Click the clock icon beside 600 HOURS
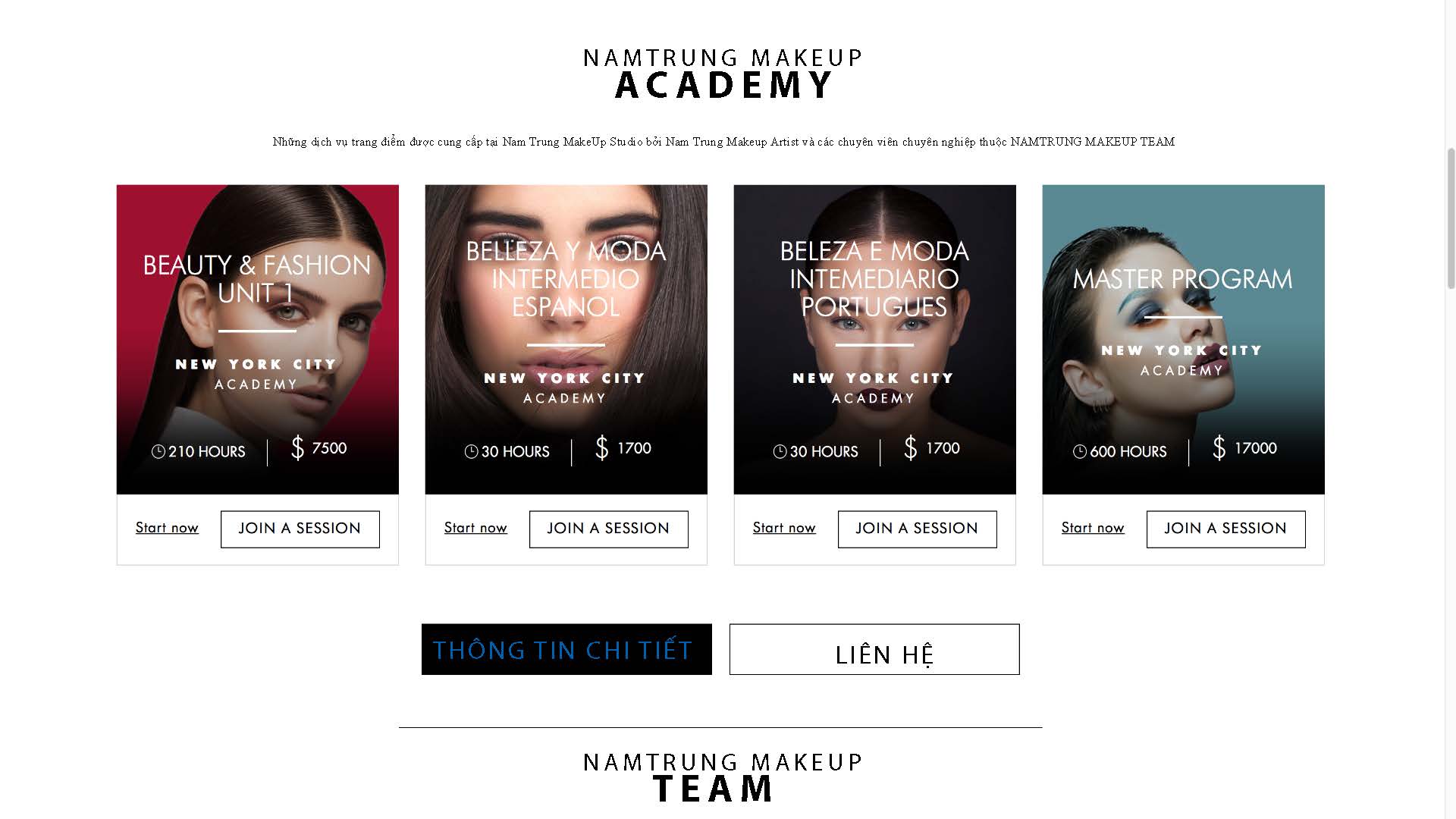The width and height of the screenshot is (1456, 819). point(1080,452)
